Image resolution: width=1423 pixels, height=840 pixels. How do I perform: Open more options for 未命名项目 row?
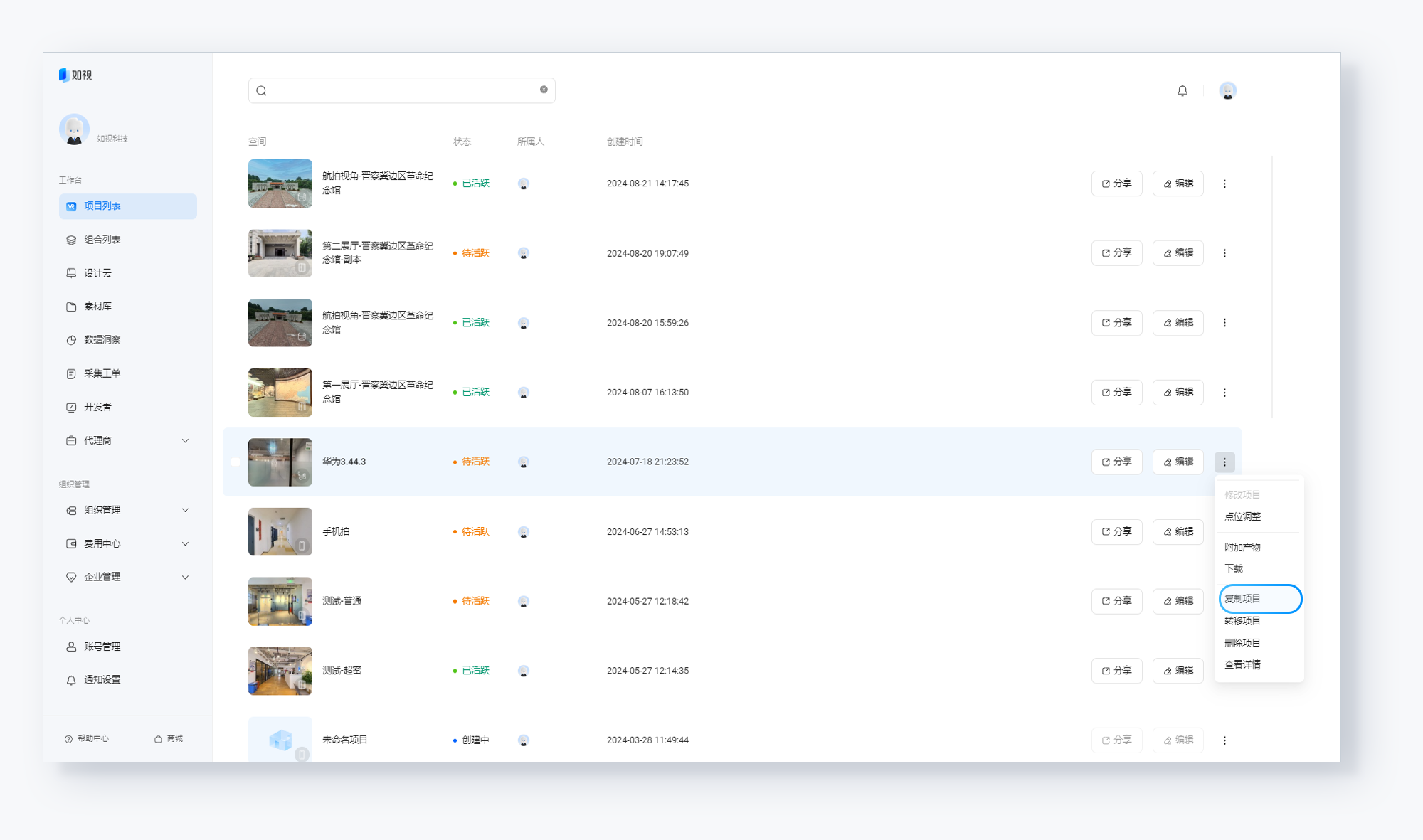click(x=1224, y=740)
